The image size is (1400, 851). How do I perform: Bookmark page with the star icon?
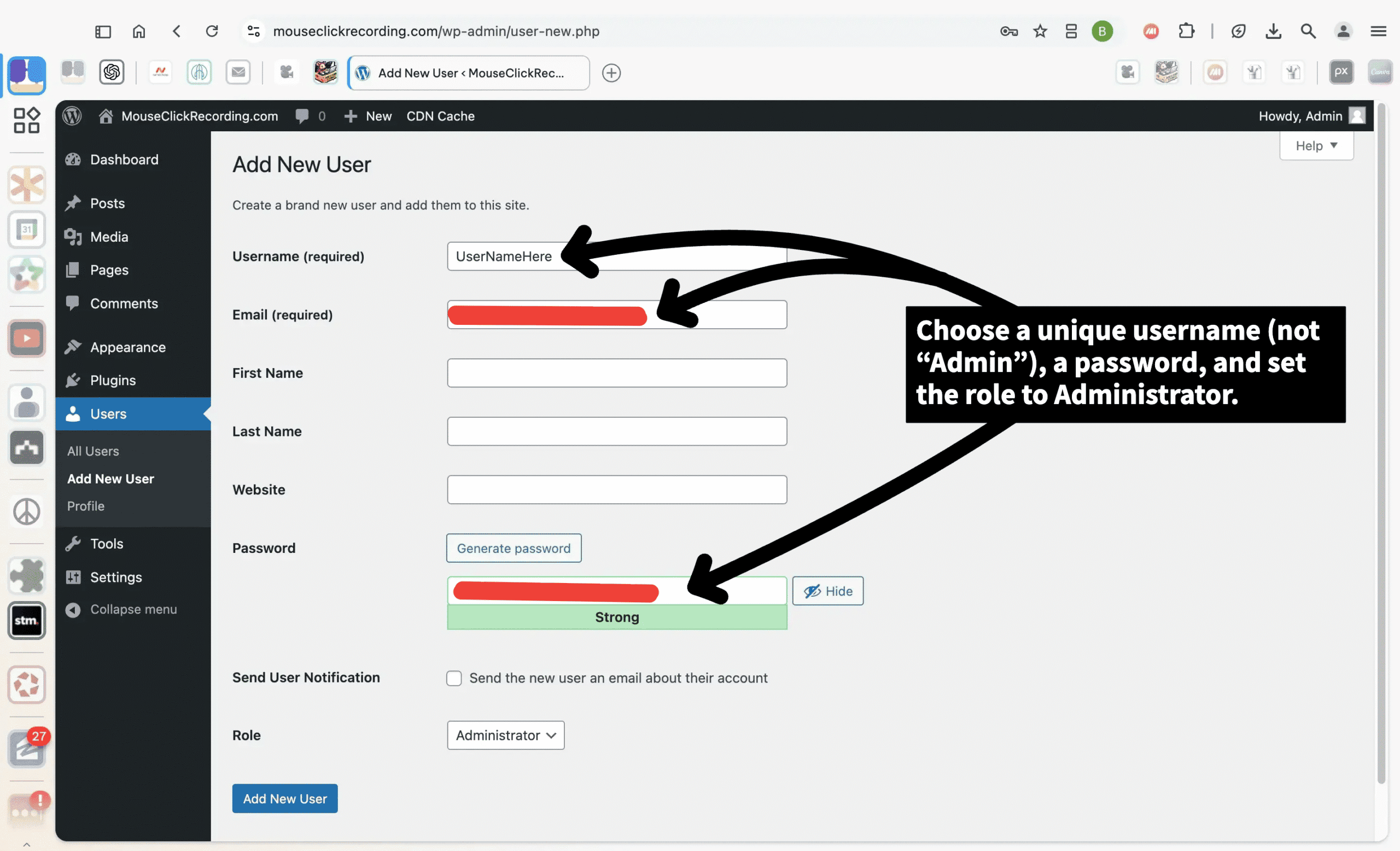(x=1040, y=31)
